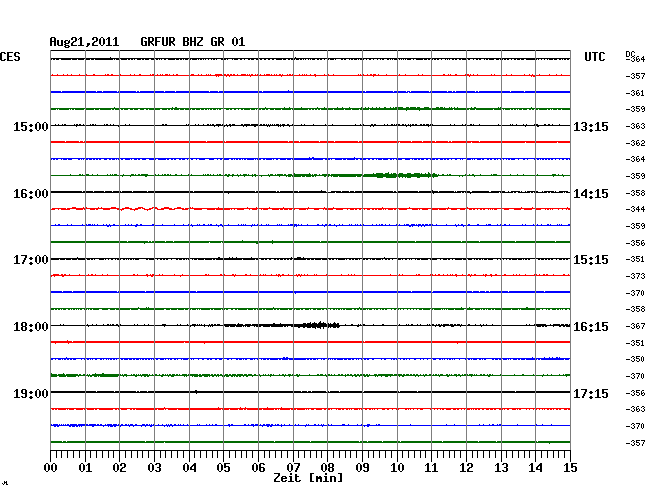The image size is (650, 494).
Task: Click minute tick label 13 on Zeit axis
Action: (501, 468)
